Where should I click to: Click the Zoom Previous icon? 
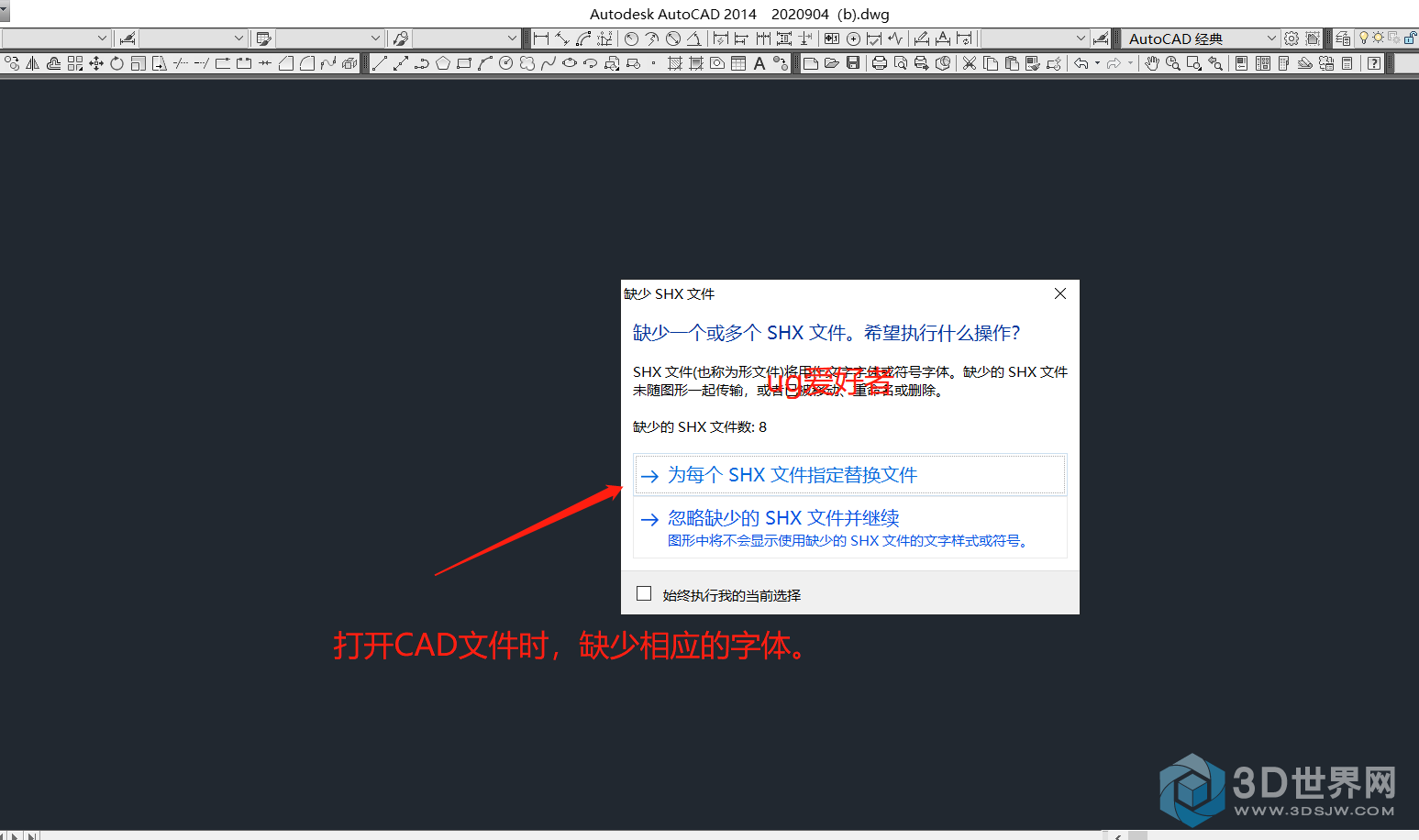1215,63
